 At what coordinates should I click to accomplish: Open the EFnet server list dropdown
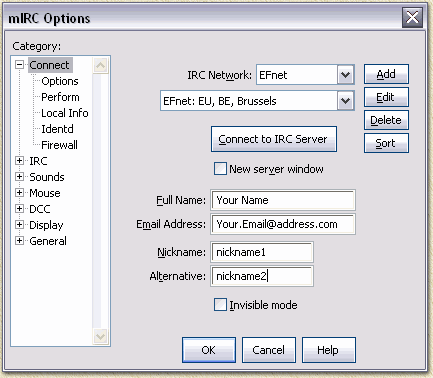coord(345,101)
